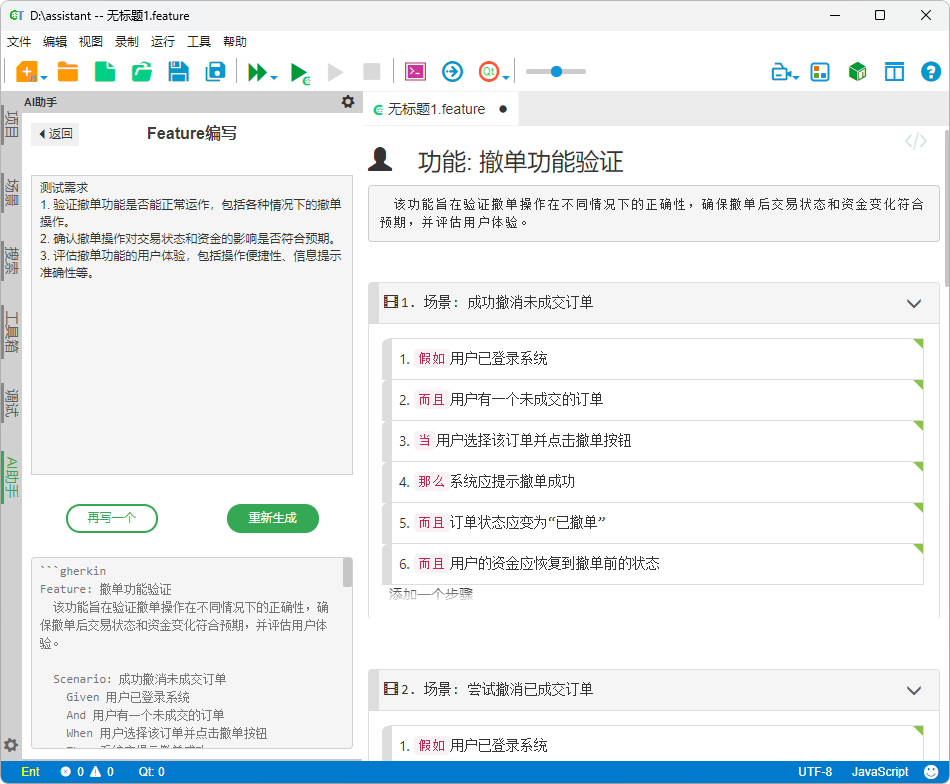The width and height of the screenshot is (950, 784).
Task: Click the person icon beside the feature title
Action: pyautogui.click(x=380, y=159)
